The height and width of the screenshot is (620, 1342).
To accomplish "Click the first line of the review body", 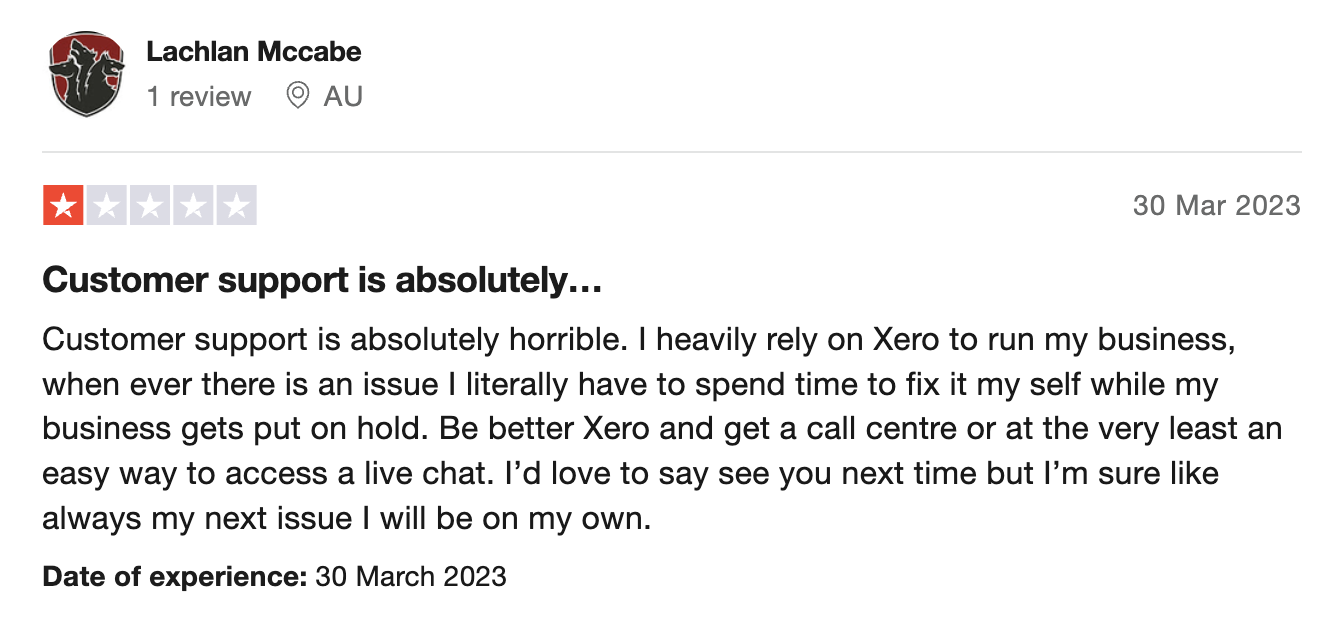I will coord(640,340).
